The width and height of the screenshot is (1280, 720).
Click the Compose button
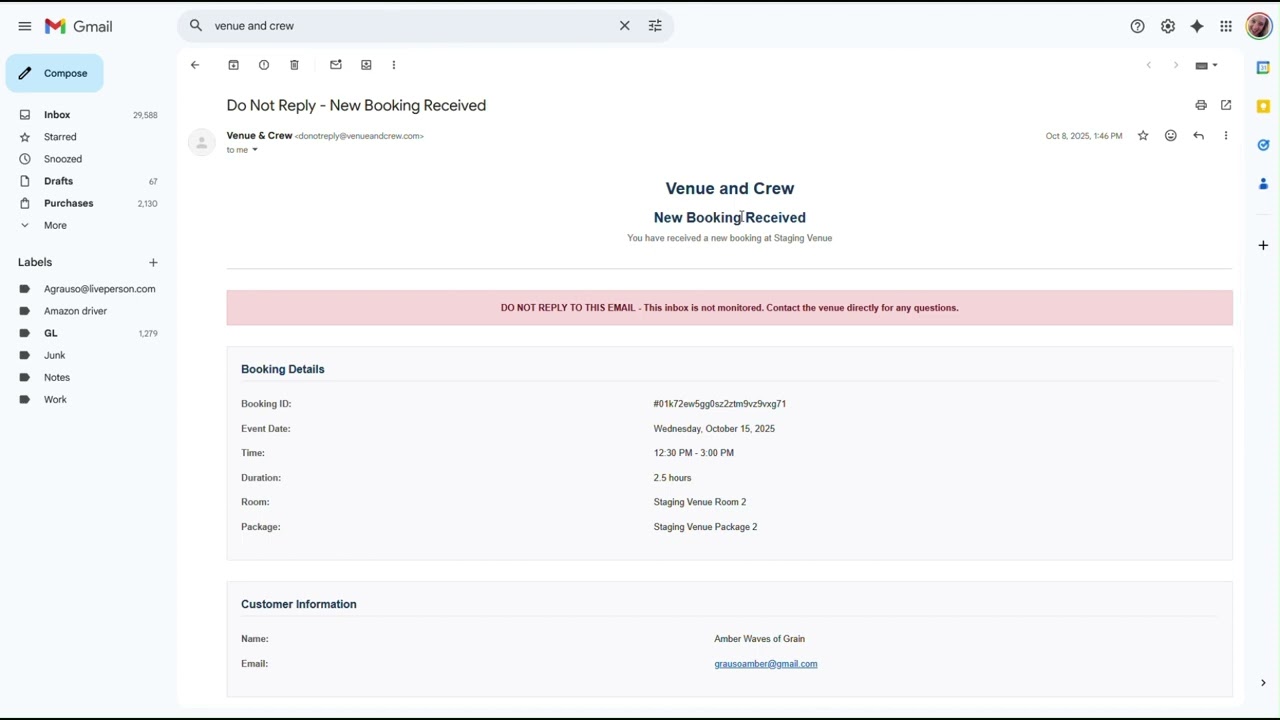(x=55, y=73)
